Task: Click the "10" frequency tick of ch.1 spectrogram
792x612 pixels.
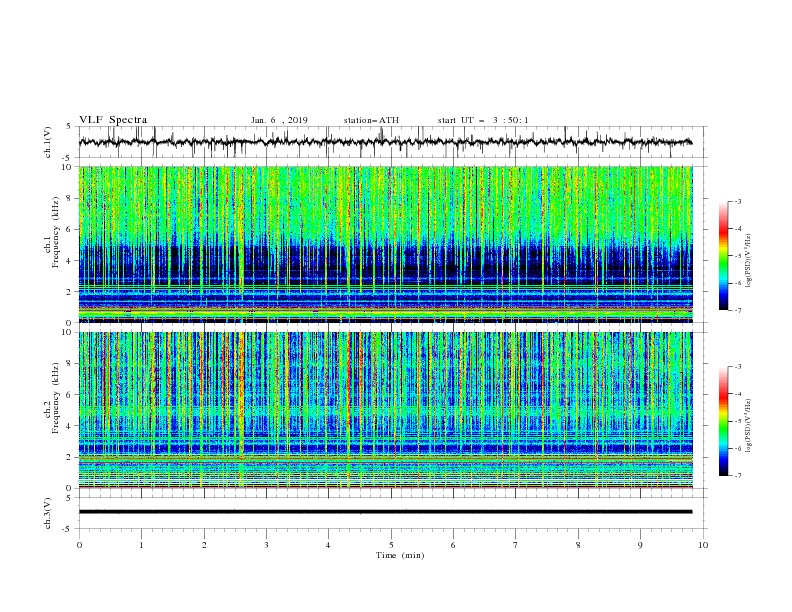Action: tap(69, 167)
